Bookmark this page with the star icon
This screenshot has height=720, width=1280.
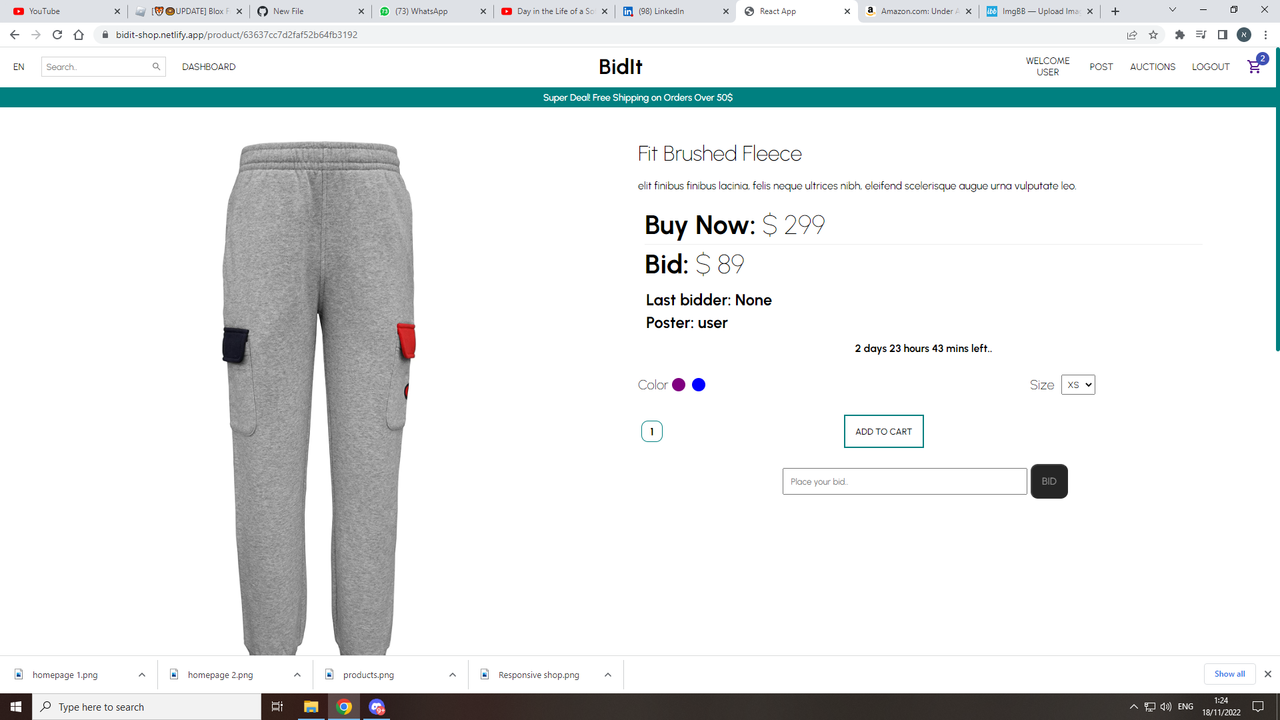coord(1153,34)
